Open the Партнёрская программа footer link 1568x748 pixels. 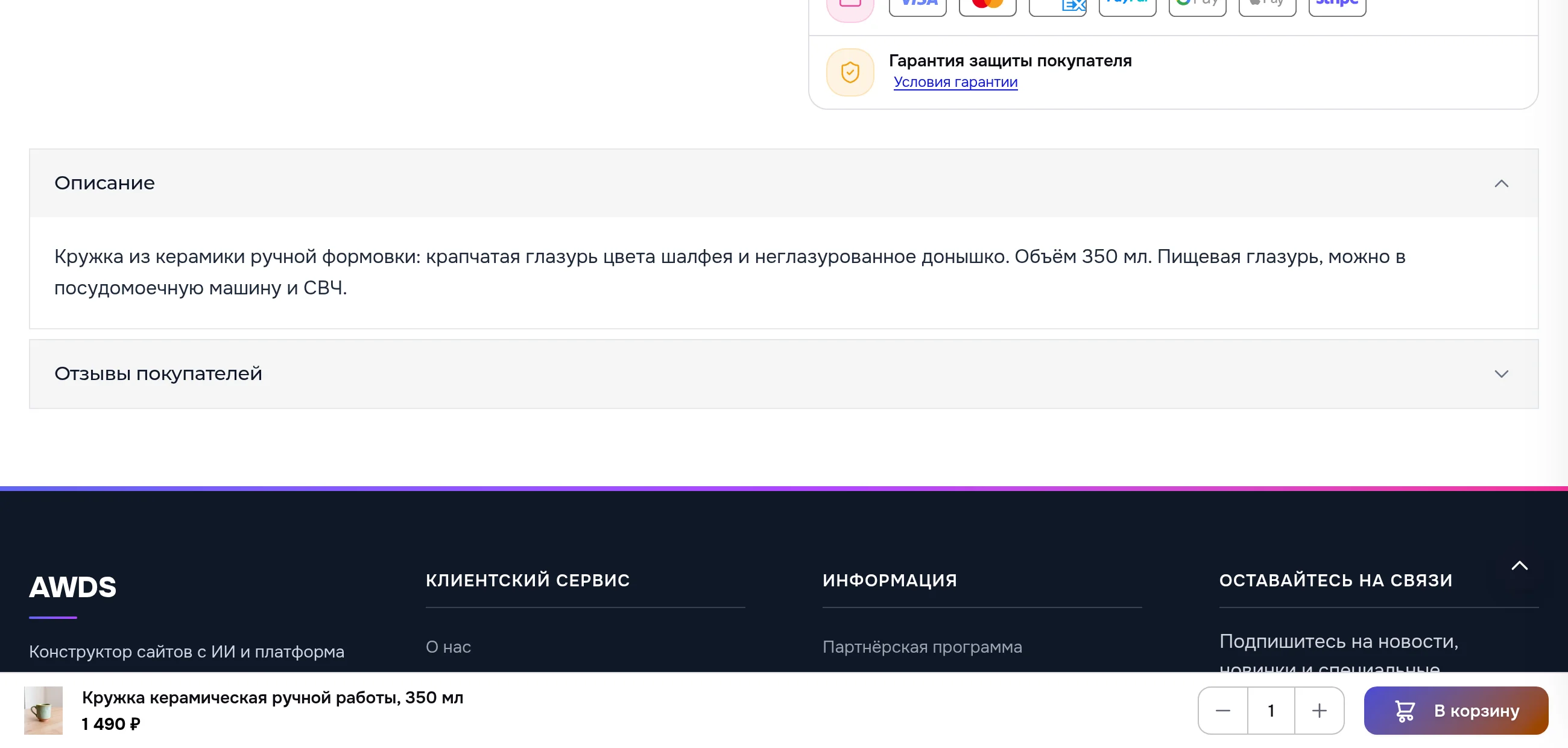click(922, 647)
